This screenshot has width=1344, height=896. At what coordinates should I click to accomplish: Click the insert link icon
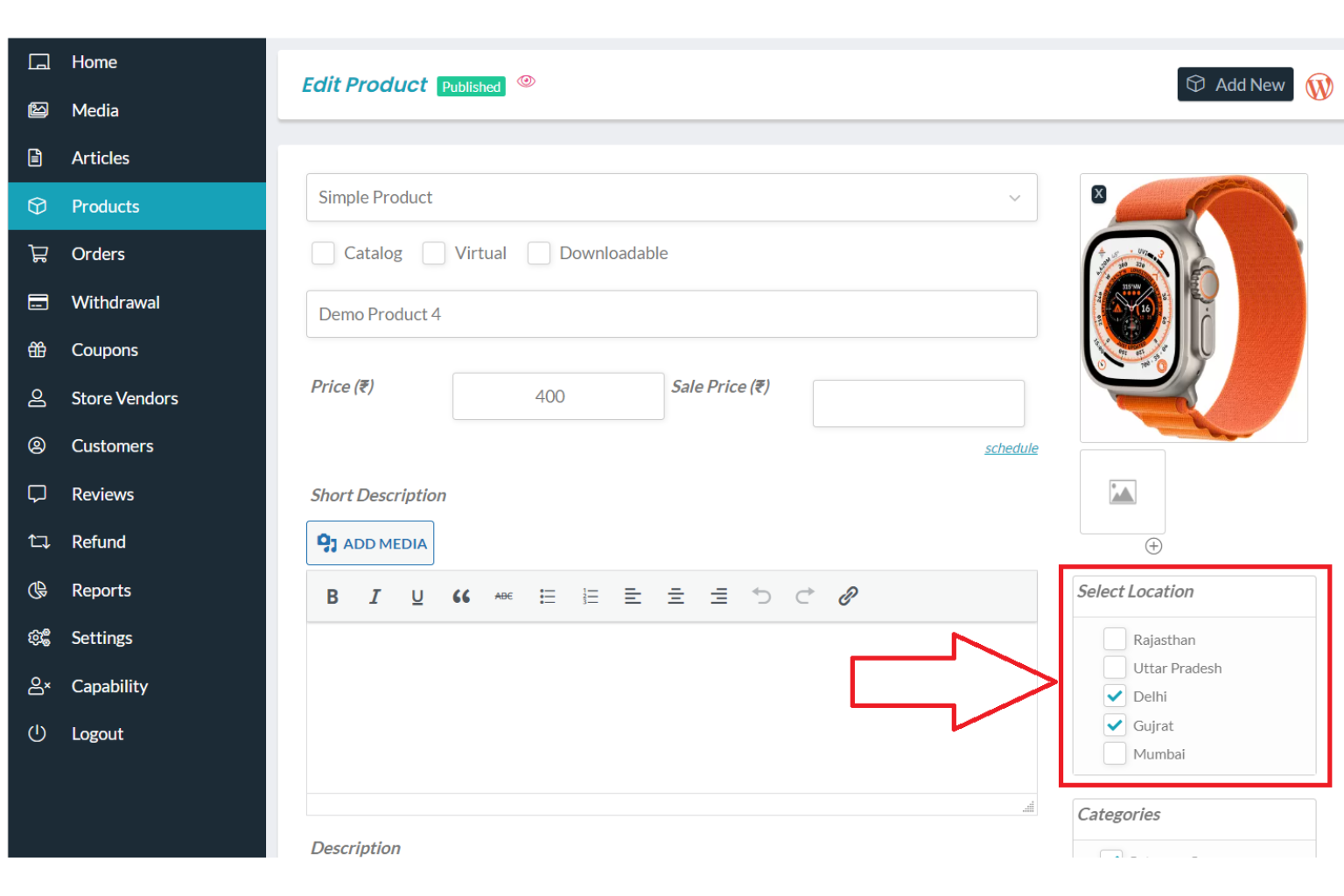coord(847,597)
